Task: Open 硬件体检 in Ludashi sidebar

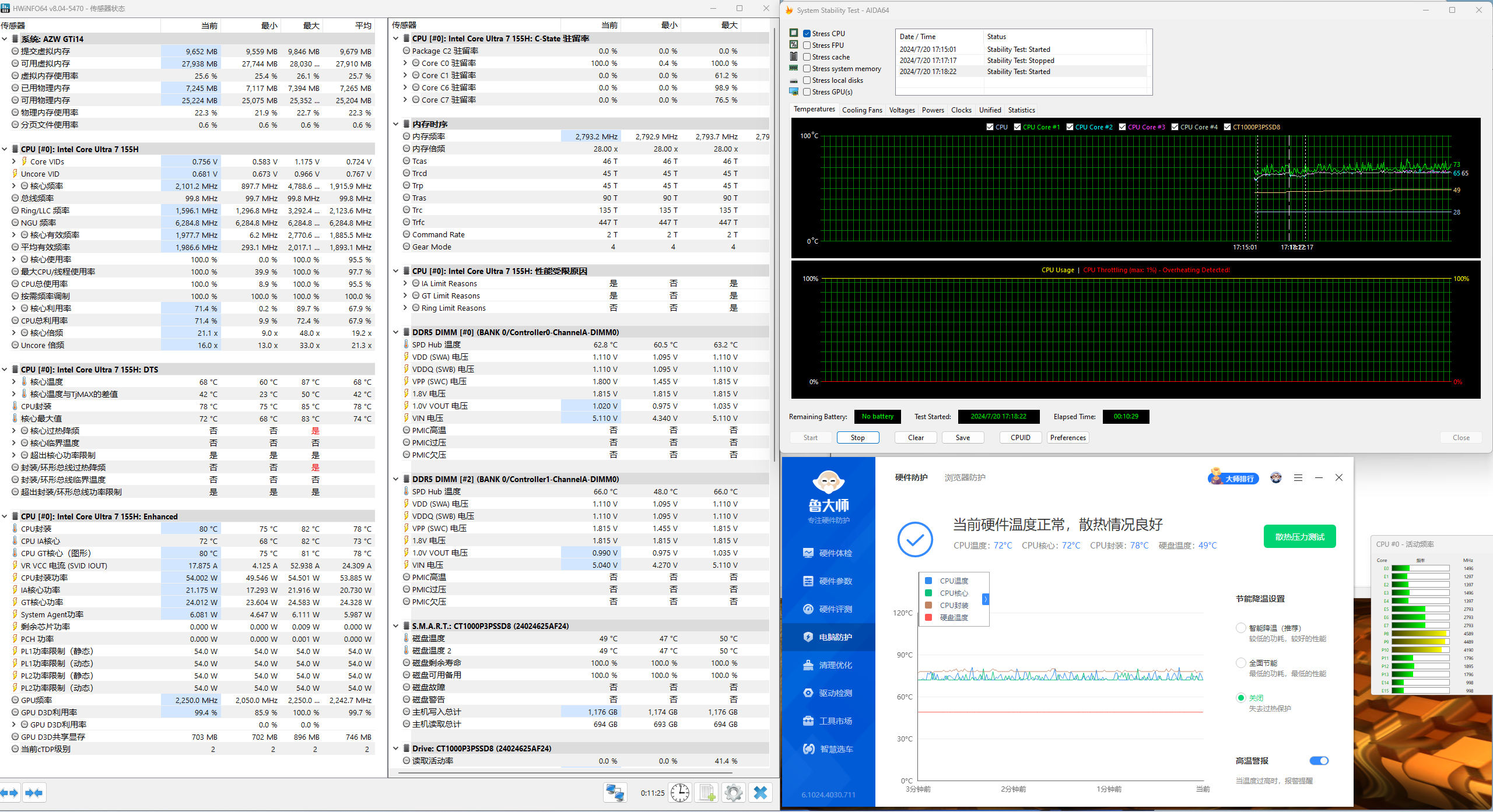Action: (x=835, y=553)
